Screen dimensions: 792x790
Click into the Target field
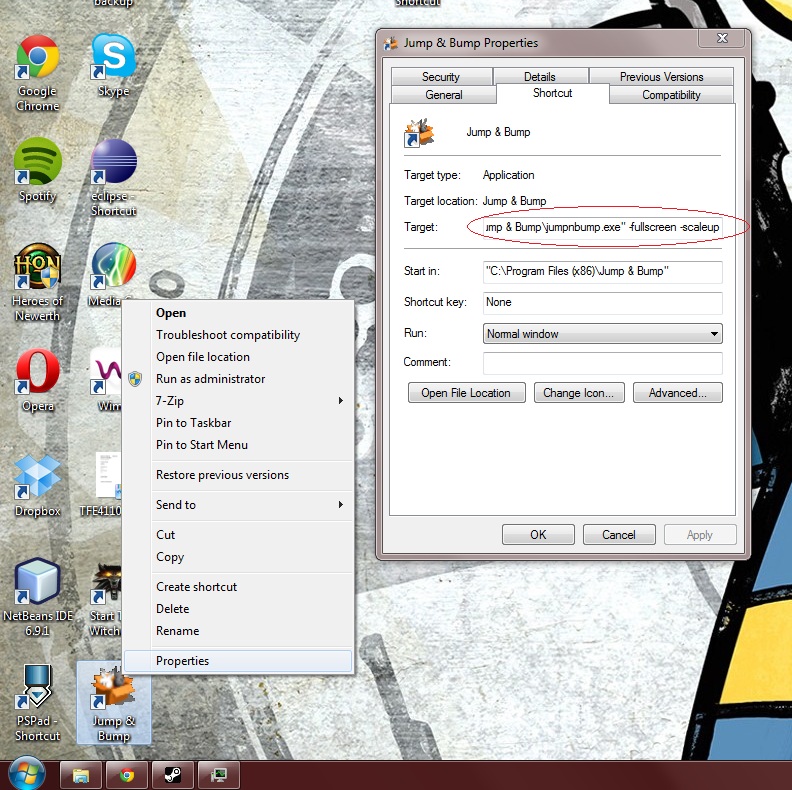(603, 227)
